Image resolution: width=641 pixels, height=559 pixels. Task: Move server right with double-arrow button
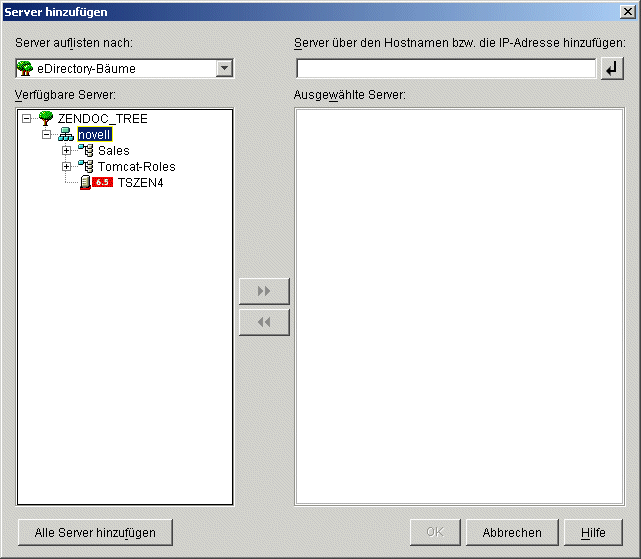click(x=264, y=291)
